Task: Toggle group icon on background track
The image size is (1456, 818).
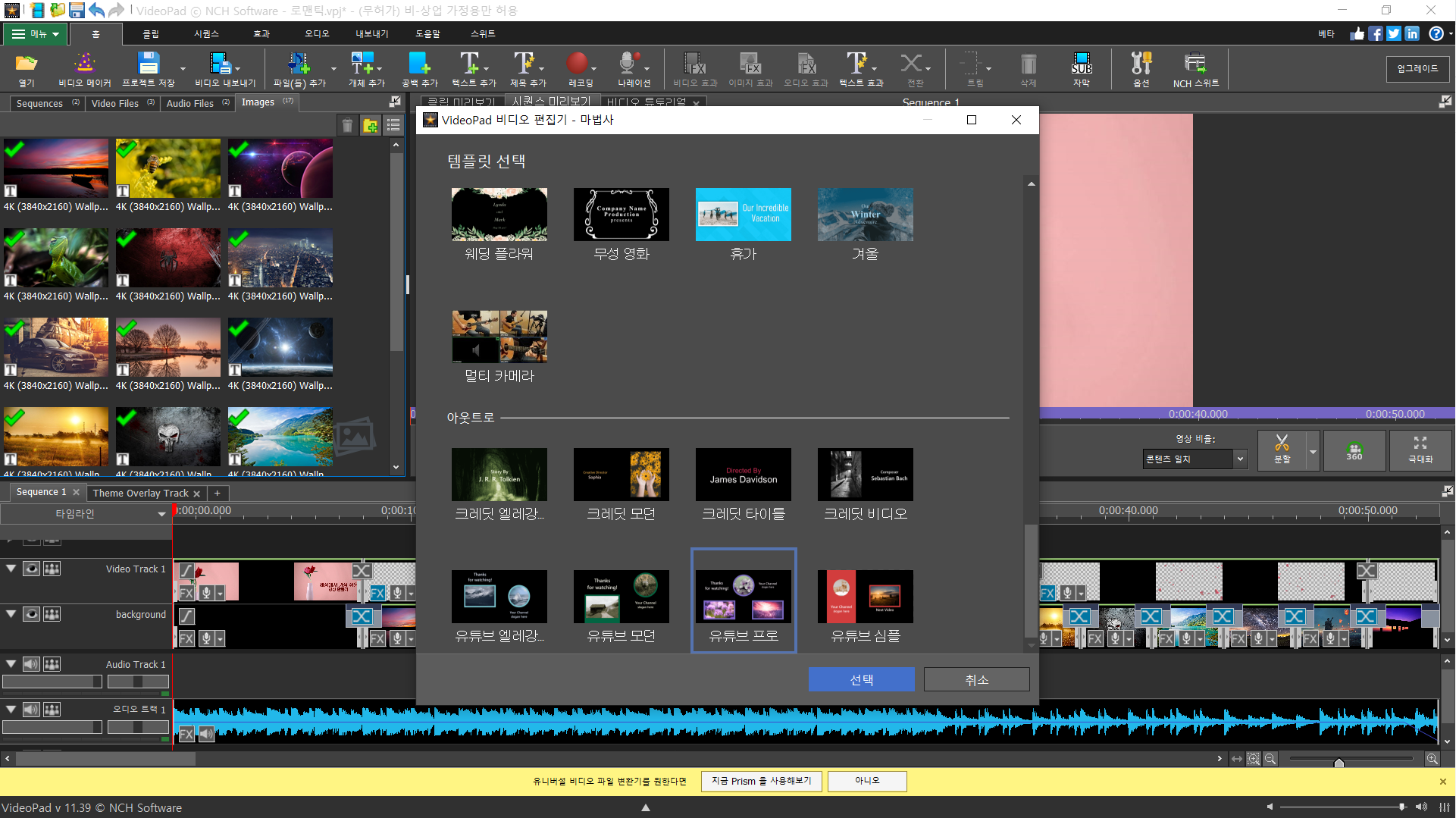Action: click(x=52, y=614)
